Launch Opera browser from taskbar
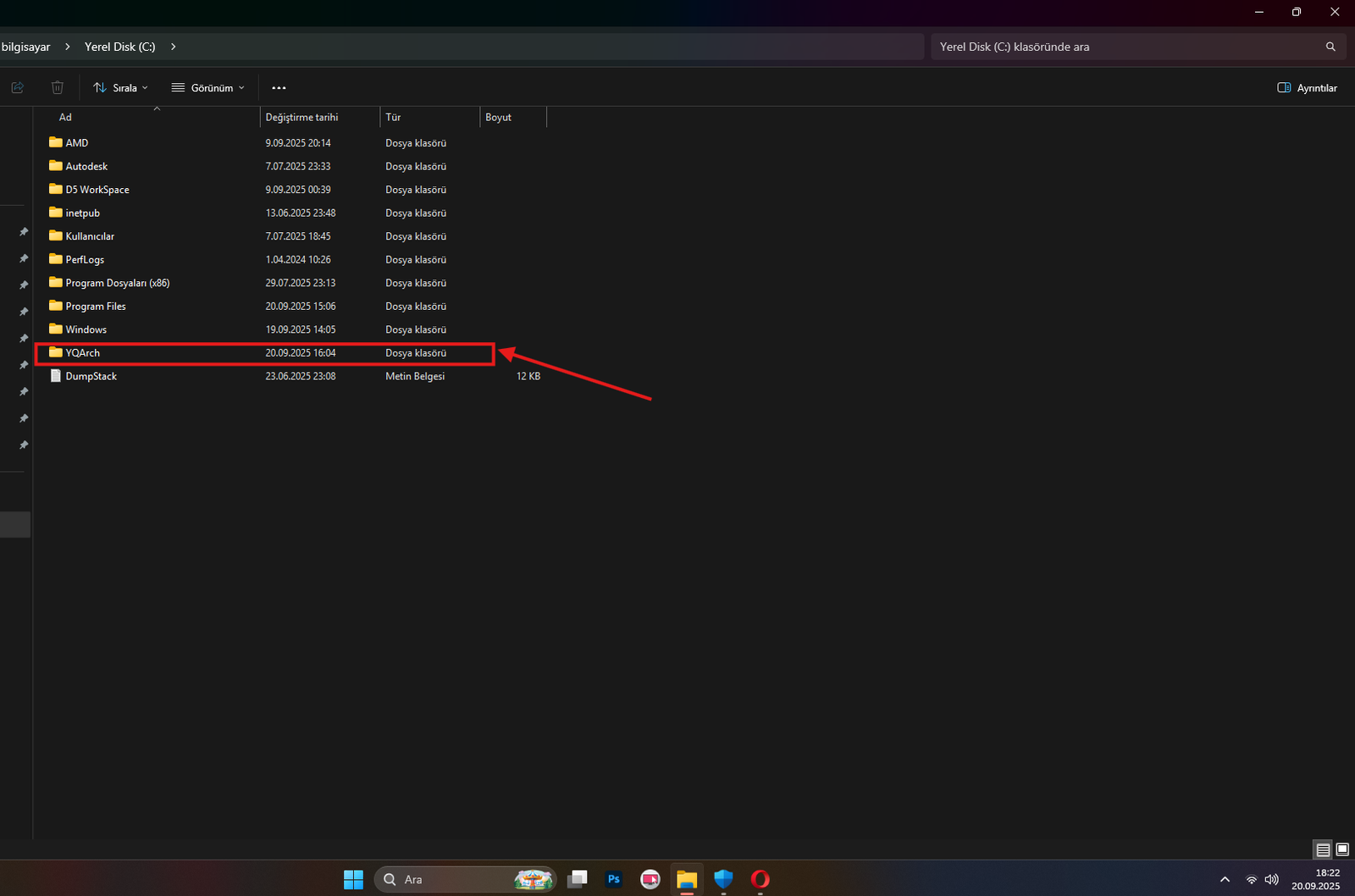 (x=760, y=879)
